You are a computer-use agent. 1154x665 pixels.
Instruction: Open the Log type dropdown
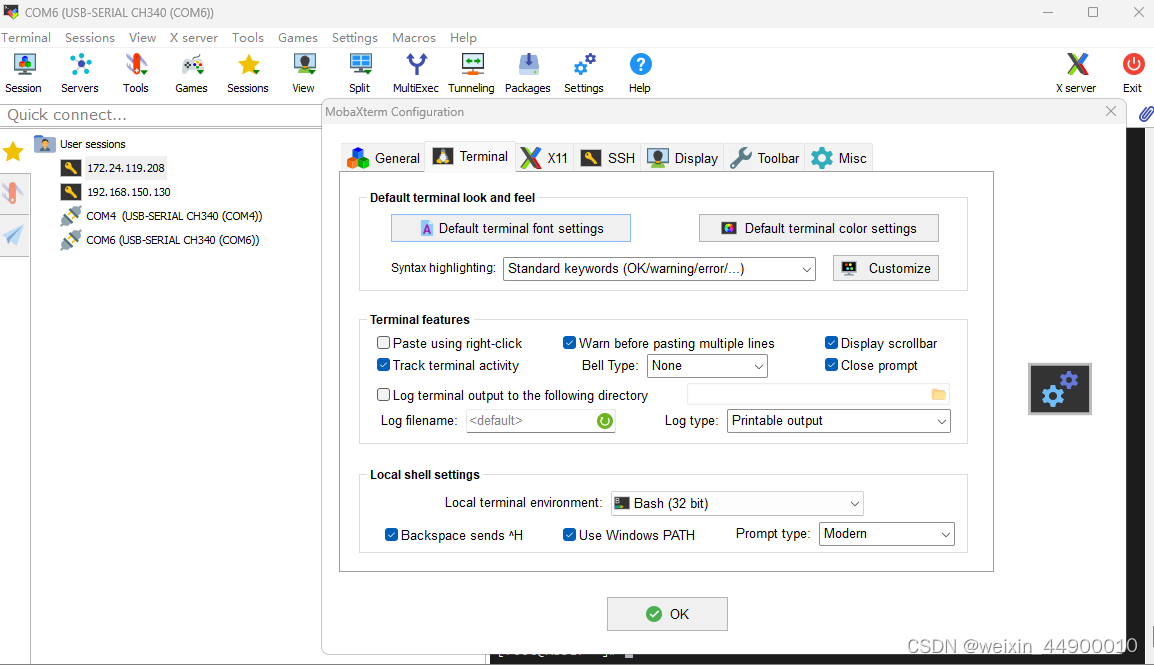coord(838,421)
